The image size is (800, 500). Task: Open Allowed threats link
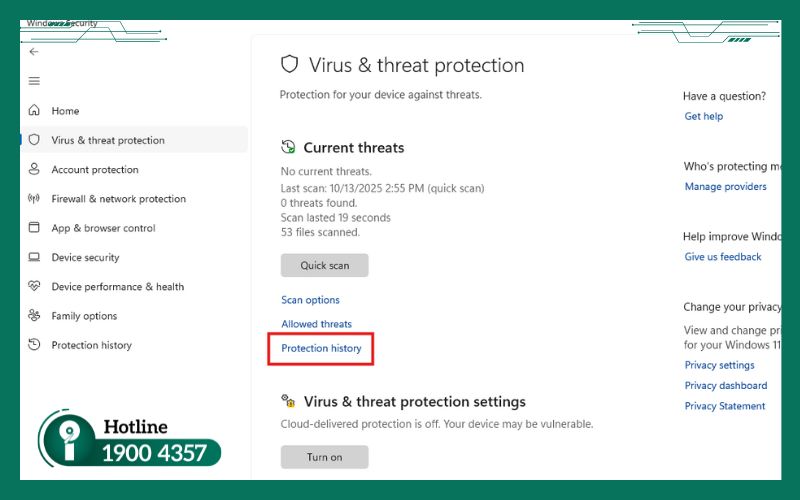pyautogui.click(x=316, y=324)
